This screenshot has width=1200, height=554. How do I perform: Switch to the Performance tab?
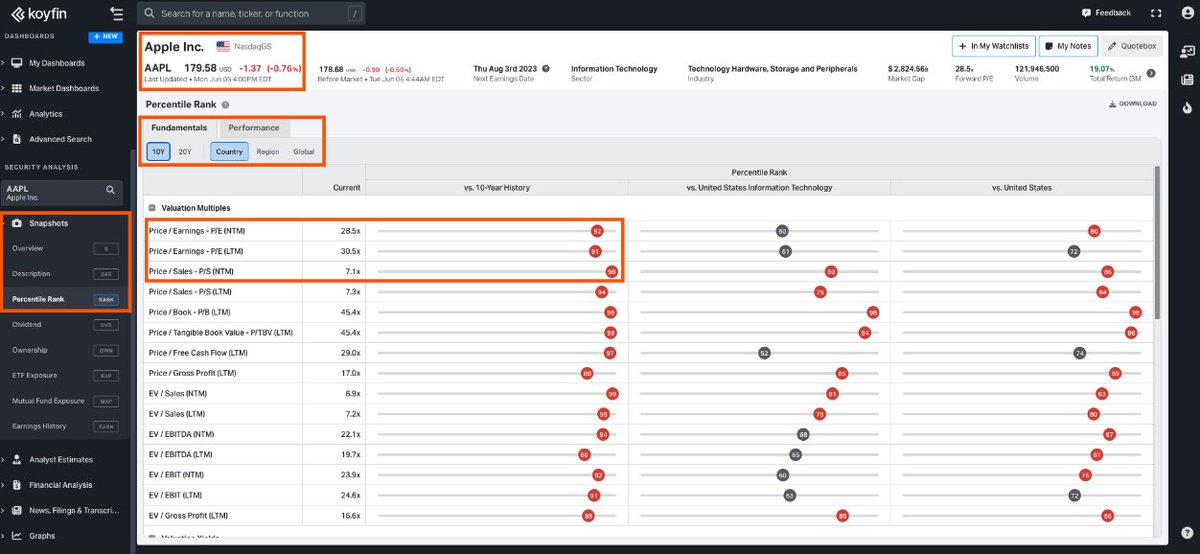(254, 128)
